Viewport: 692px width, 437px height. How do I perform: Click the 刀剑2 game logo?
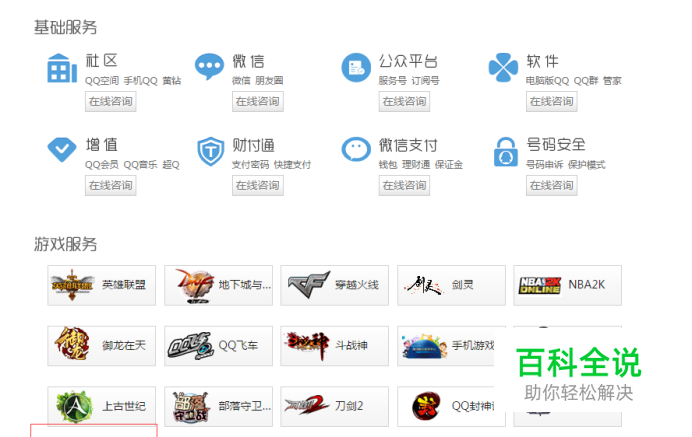pyautogui.click(x=307, y=405)
